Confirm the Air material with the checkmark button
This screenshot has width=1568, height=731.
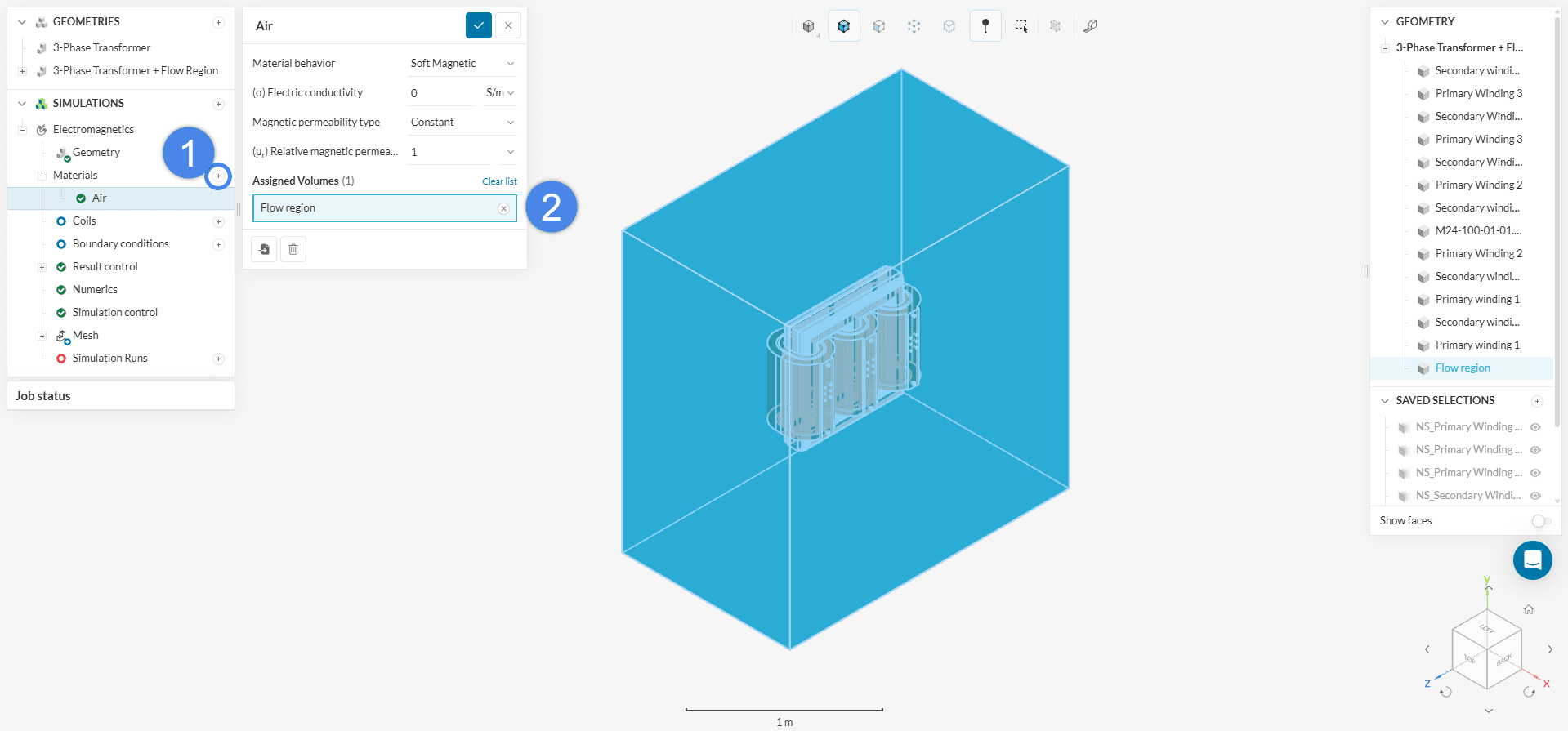pyautogui.click(x=479, y=25)
